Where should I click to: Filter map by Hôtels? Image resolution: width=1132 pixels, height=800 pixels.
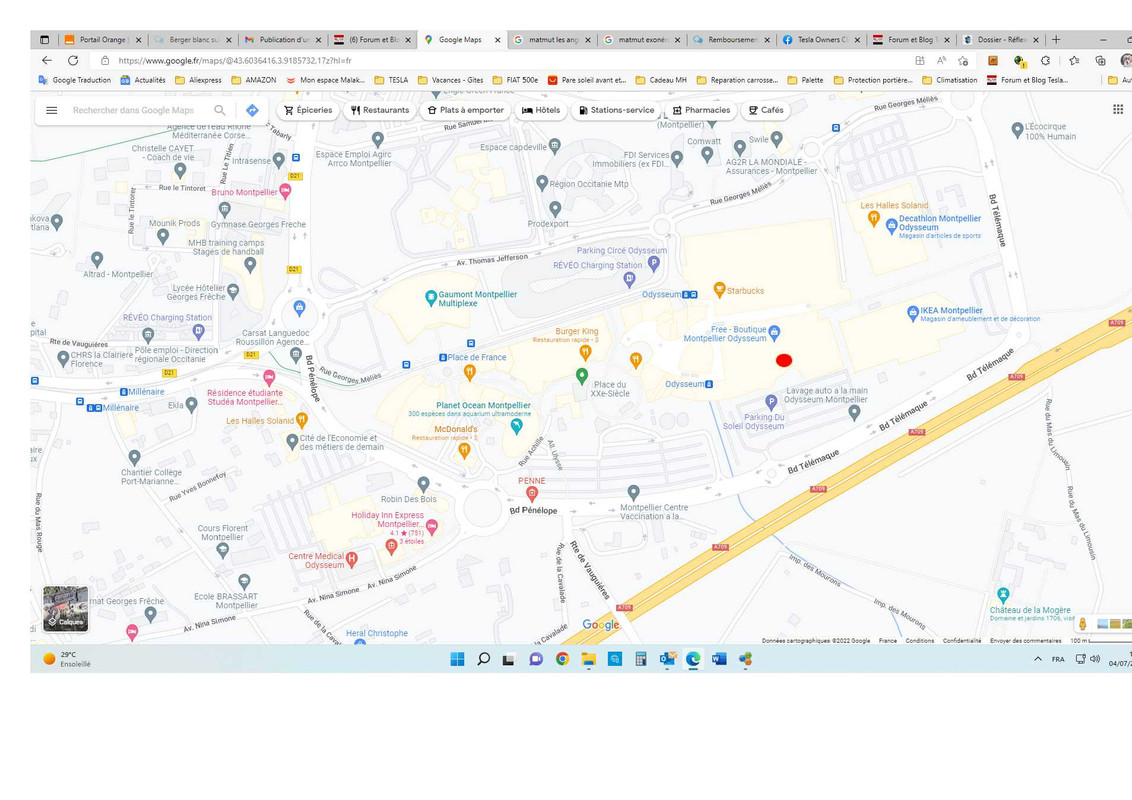coord(541,110)
